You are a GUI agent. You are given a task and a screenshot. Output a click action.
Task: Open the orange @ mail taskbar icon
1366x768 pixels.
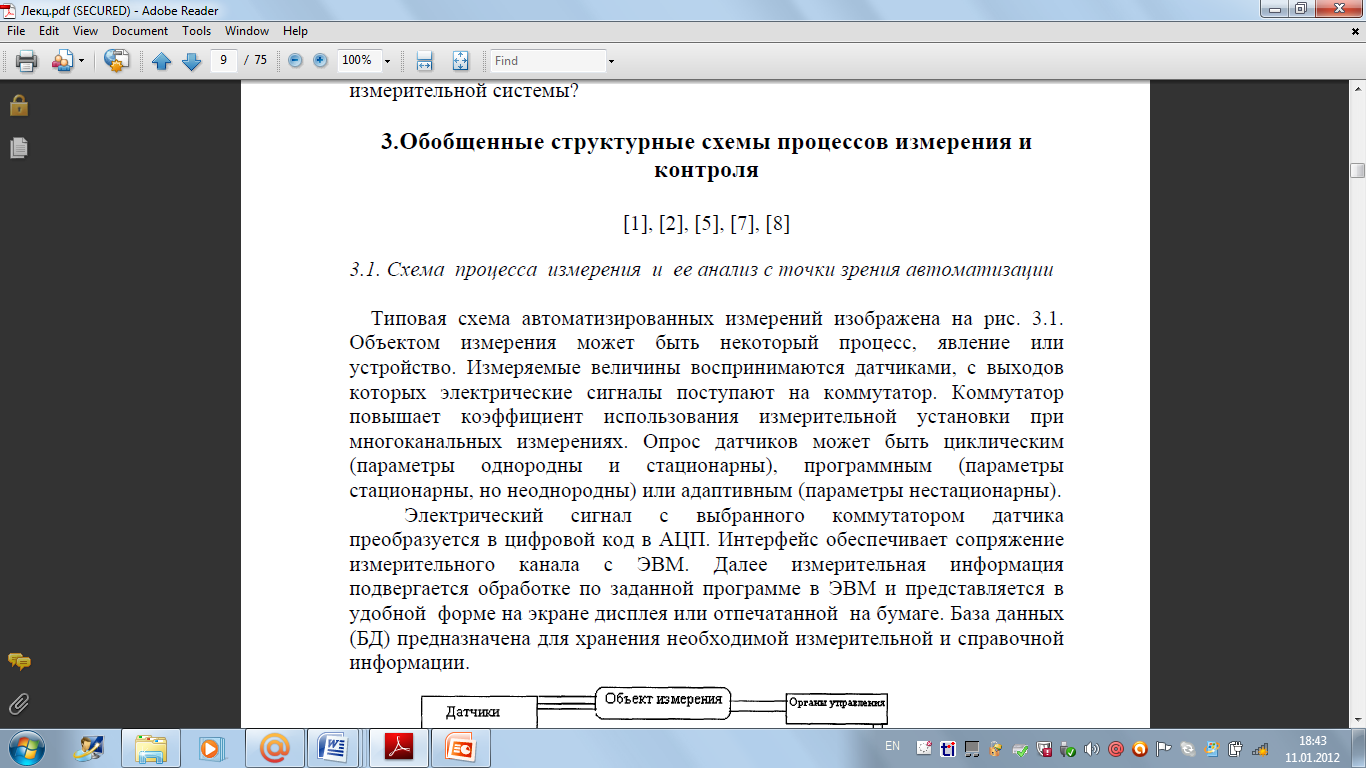pyautogui.click(x=273, y=748)
